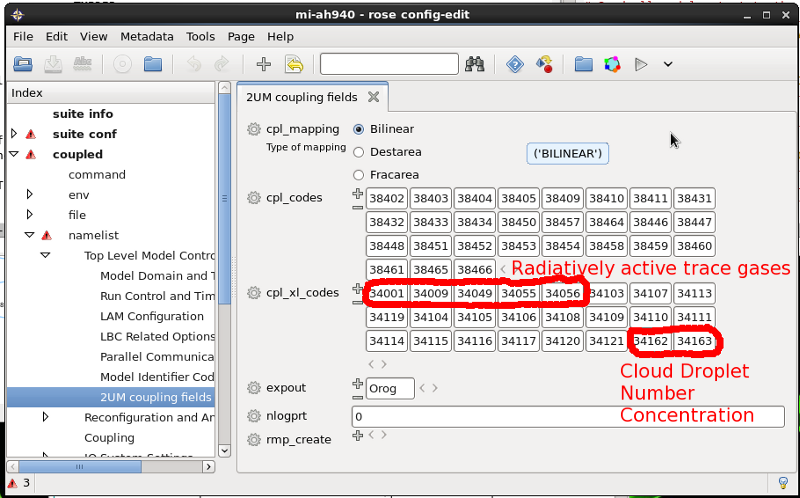Click the gear icon beside cpl_mapping

click(254, 129)
